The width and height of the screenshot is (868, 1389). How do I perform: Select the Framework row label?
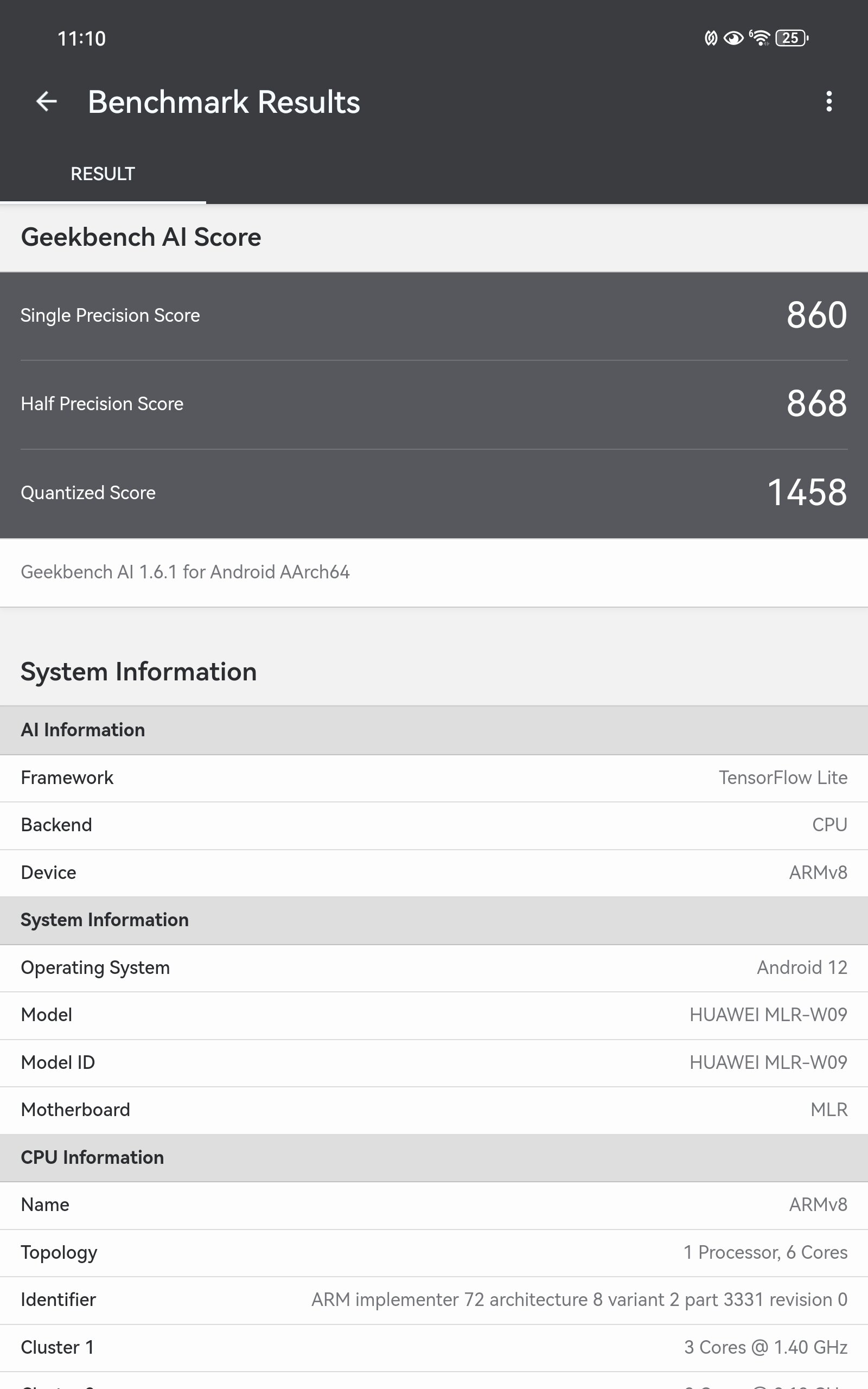pos(67,778)
